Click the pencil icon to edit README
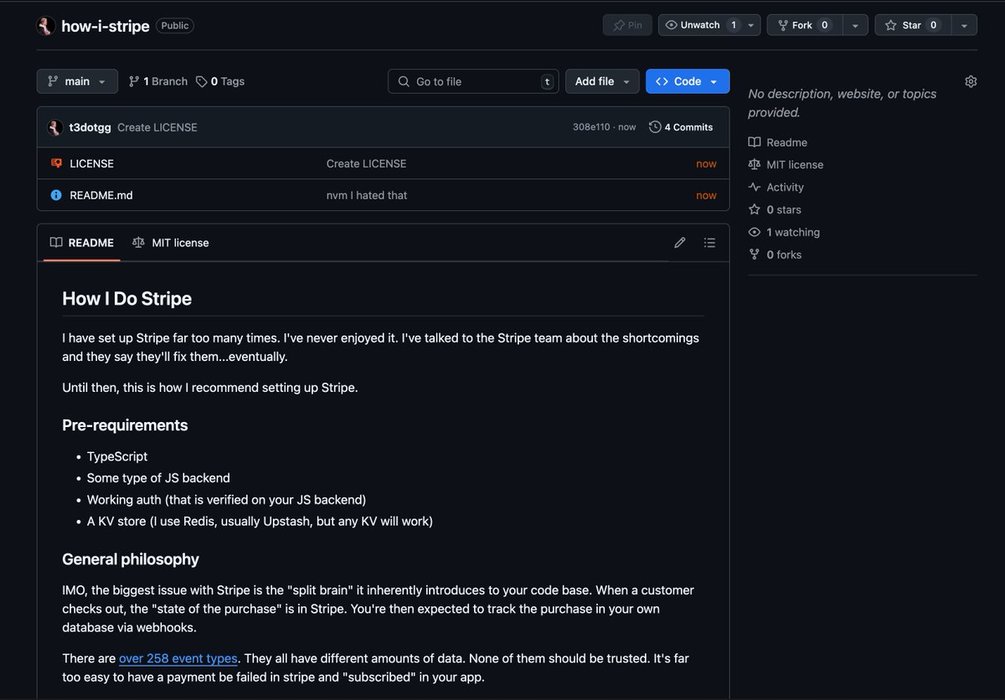The height and width of the screenshot is (700, 1005). pos(679,242)
